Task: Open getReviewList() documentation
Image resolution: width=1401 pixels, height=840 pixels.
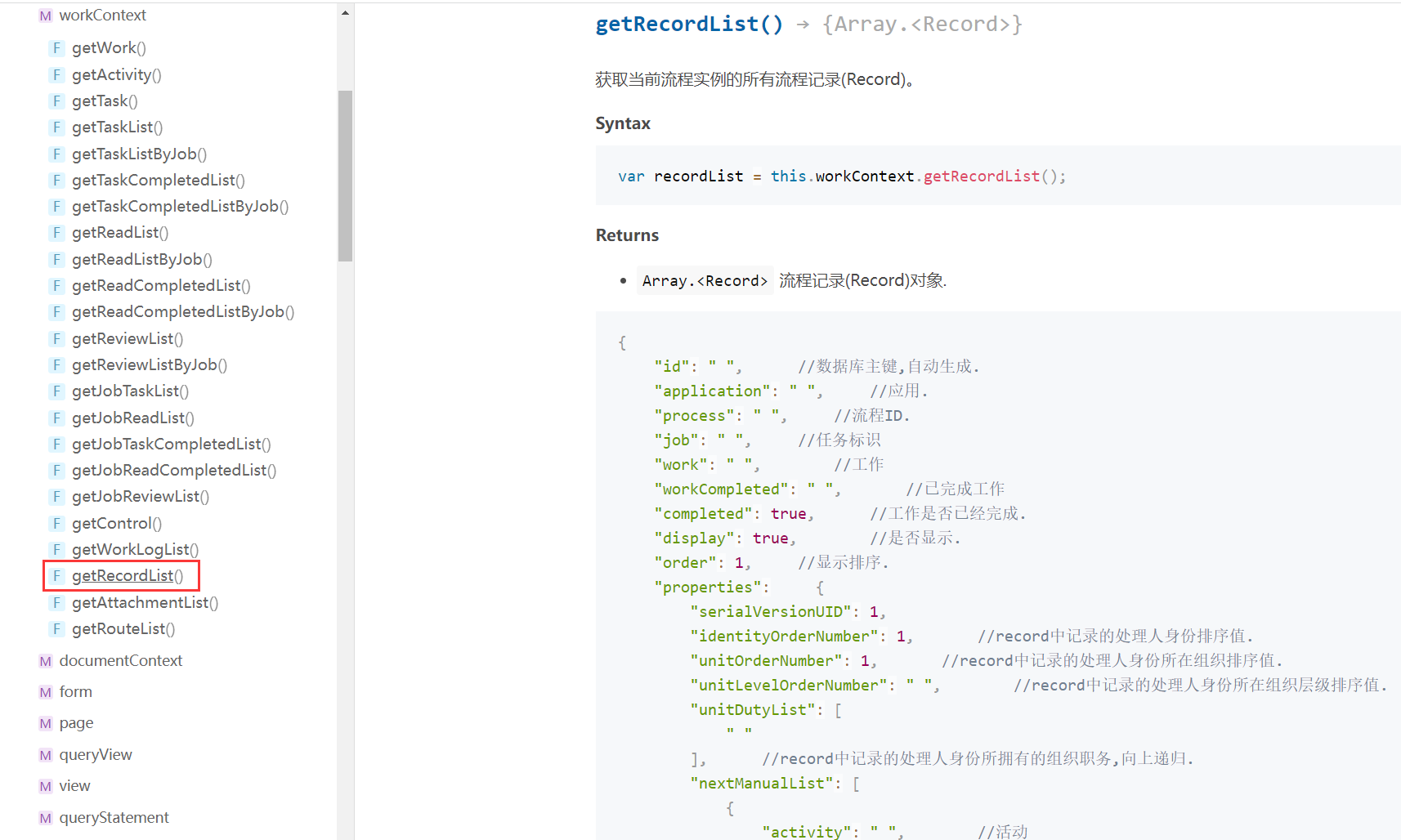Action: point(128,339)
